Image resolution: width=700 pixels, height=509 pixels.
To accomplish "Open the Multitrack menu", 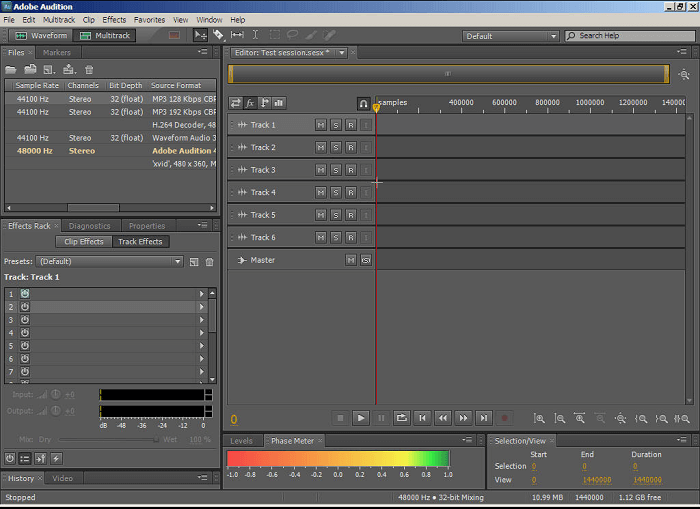I will [x=59, y=20].
